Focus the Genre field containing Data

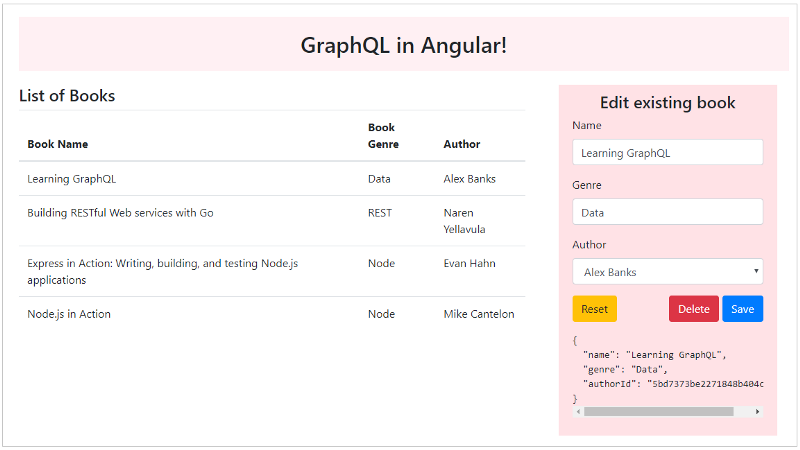coord(667,212)
